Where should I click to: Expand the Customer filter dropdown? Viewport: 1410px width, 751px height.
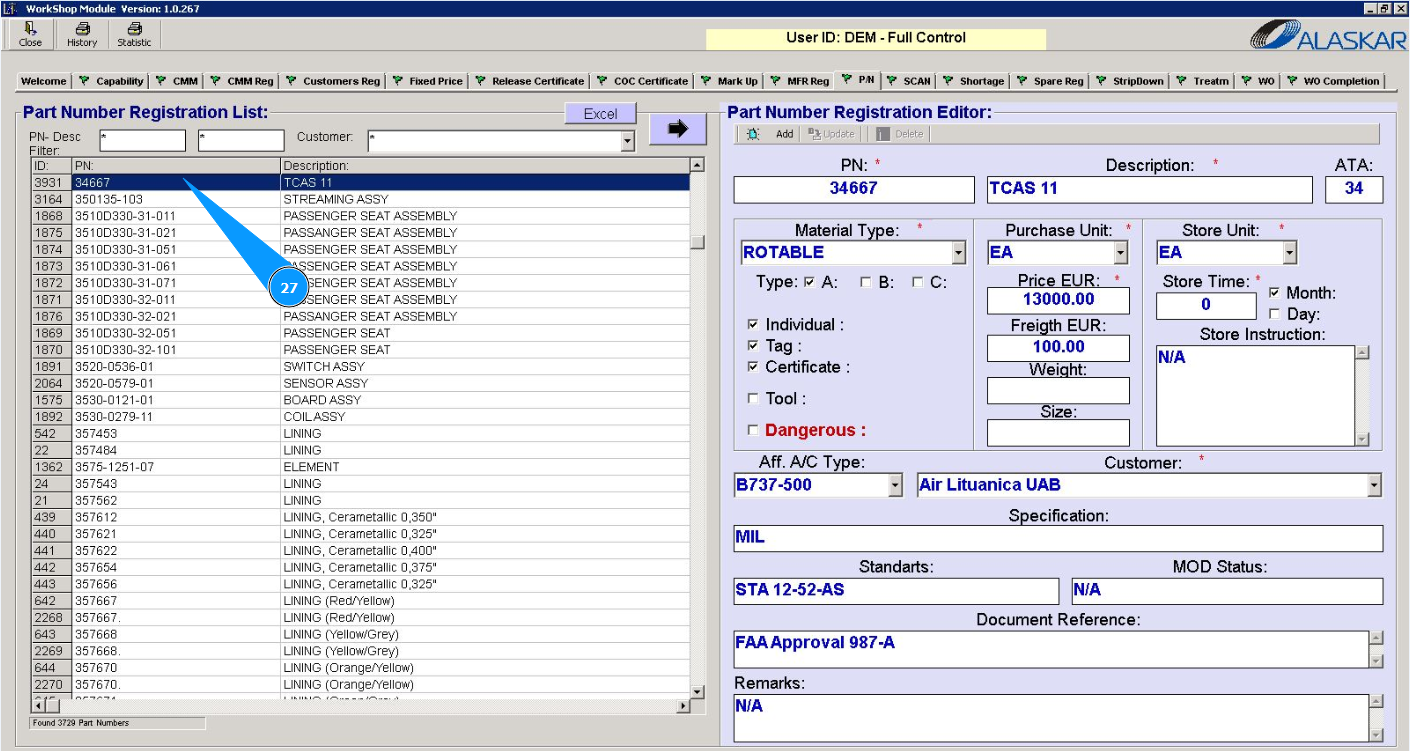[627, 142]
